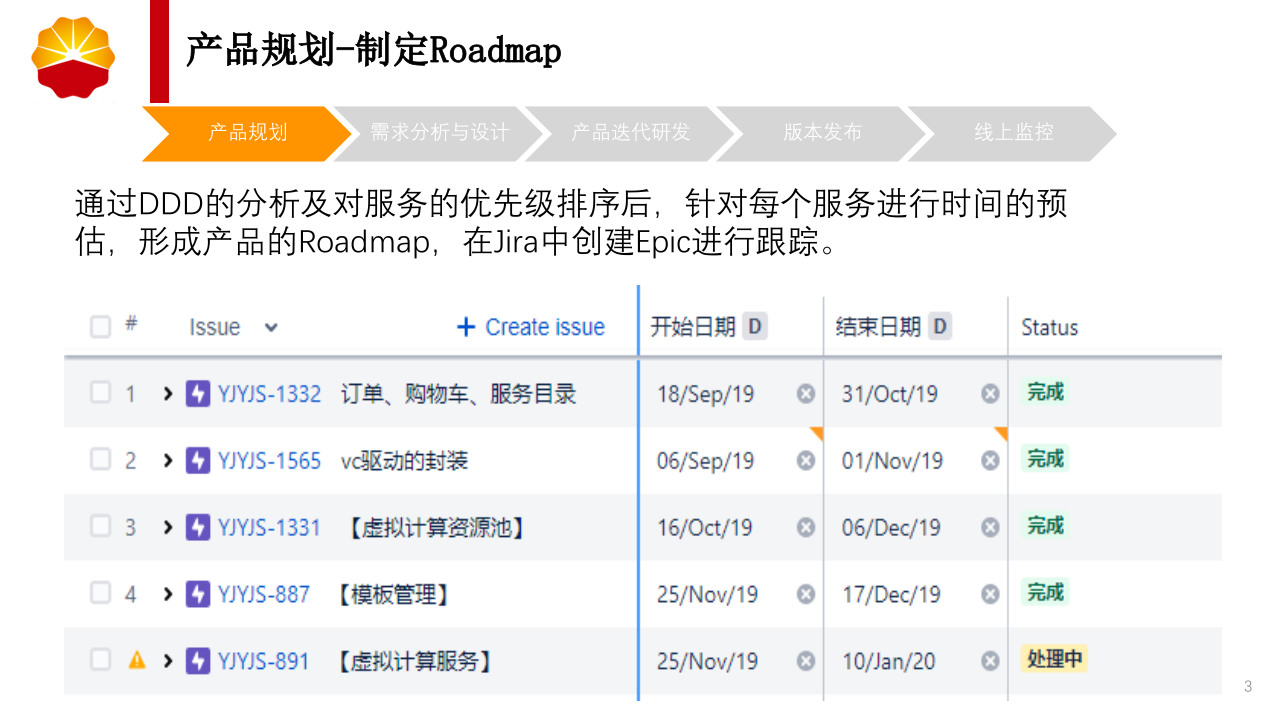1280x720 pixels.
Task: Expand the YJYJS-887 issue row
Action: (x=166, y=593)
